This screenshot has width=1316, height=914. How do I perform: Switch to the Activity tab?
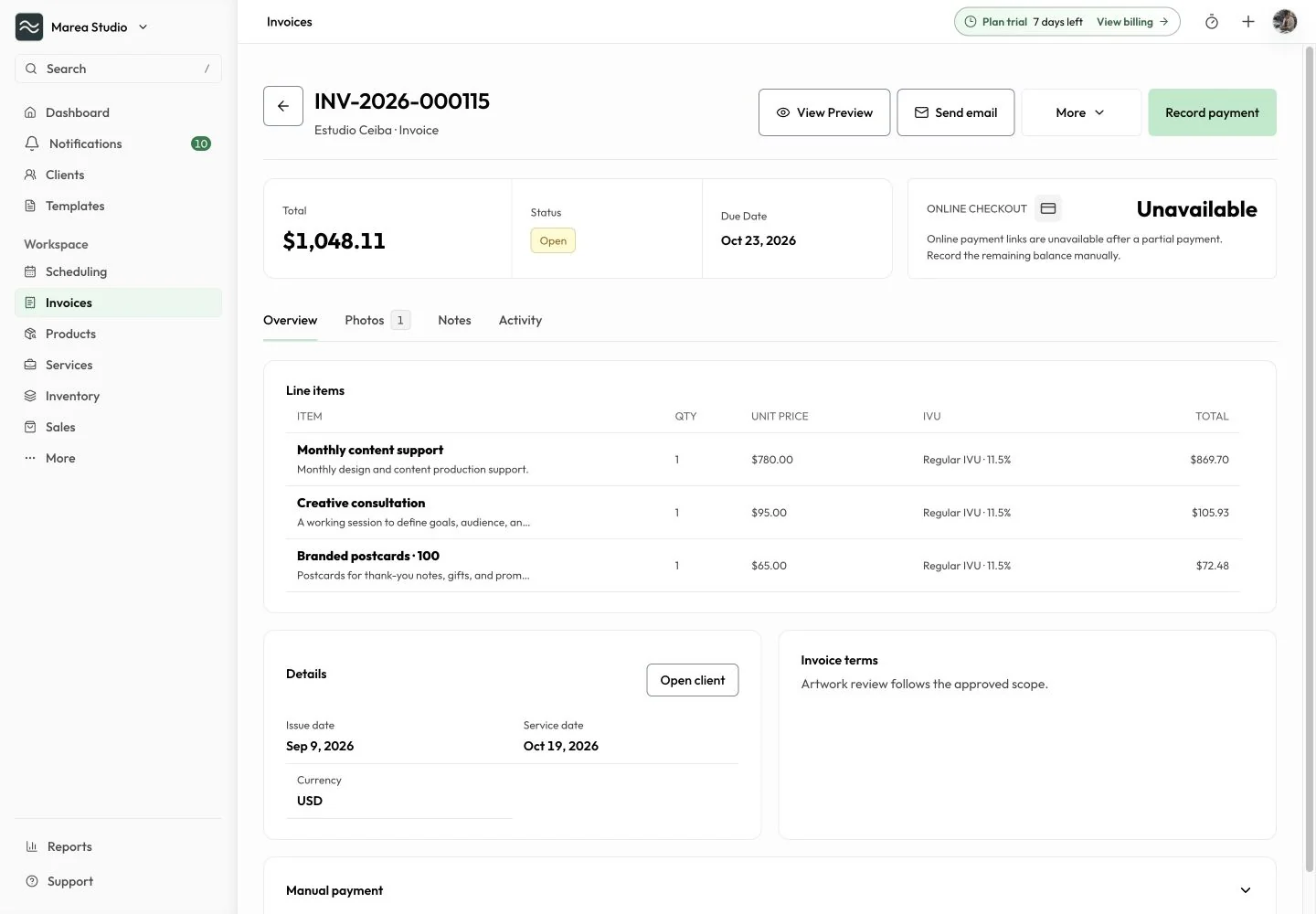click(x=520, y=320)
